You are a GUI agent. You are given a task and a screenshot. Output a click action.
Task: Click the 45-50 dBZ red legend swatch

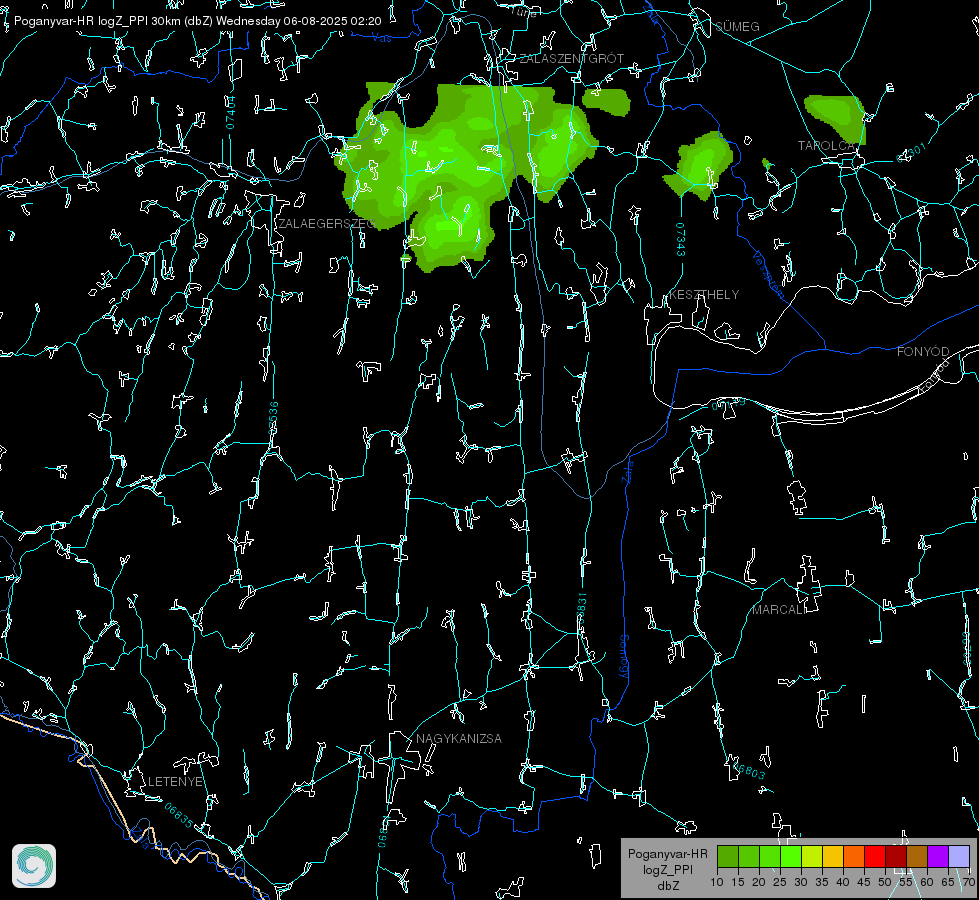pos(875,856)
